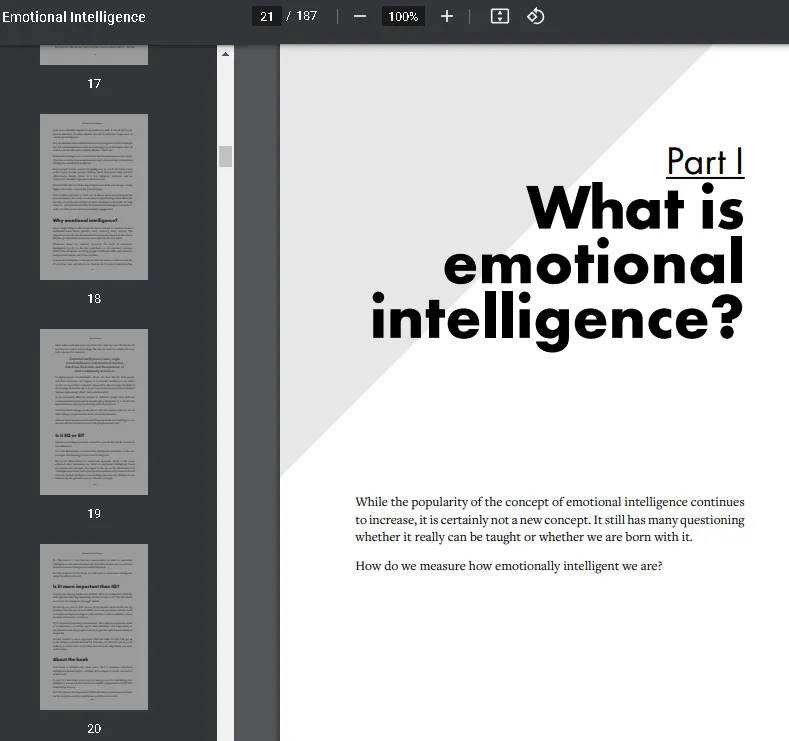This screenshot has height=741, width=789.
Task: Click the paragraph starting "While the popularity"
Action: (549, 519)
